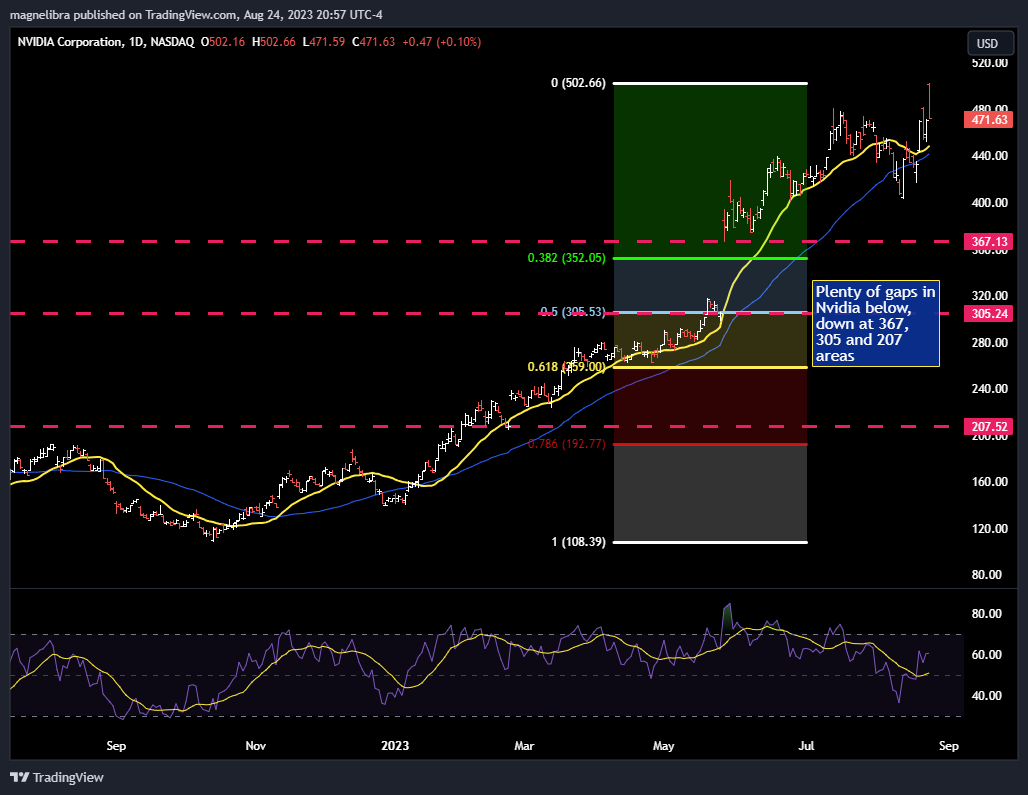Image resolution: width=1028 pixels, height=795 pixels.
Task: Select the 367.13 price level label
Action: click(989, 242)
